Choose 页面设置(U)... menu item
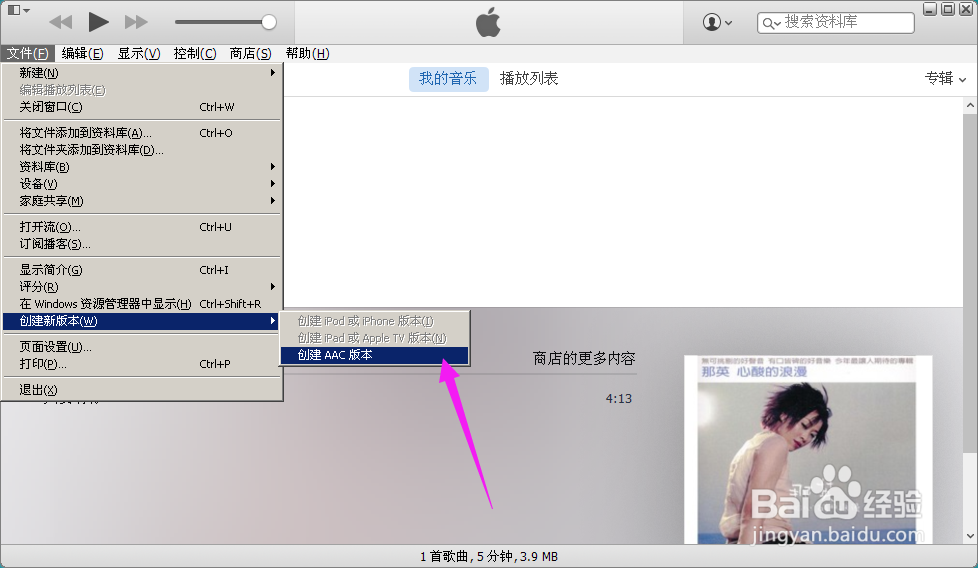The height and width of the screenshot is (568, 978). click(x=142, y=347)
